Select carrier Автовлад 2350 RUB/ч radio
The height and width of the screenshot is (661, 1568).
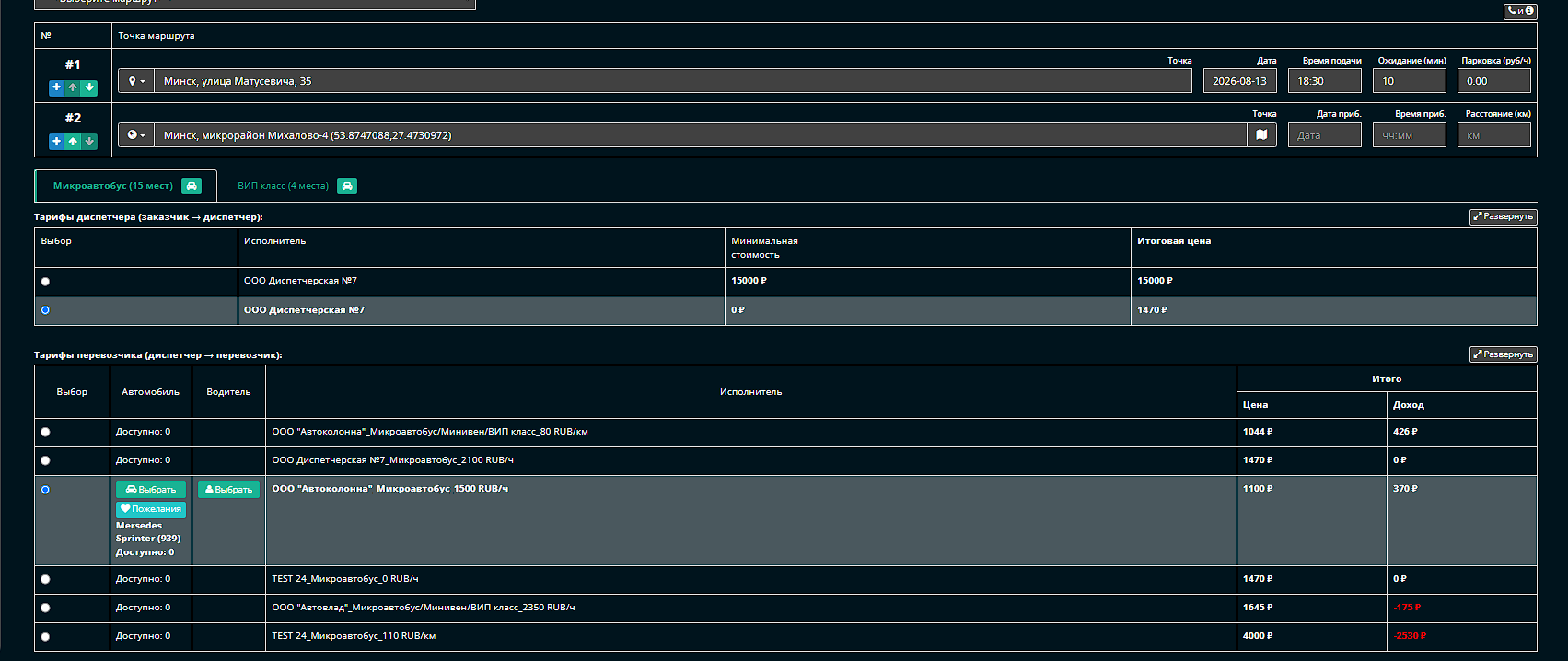point(45,608)
